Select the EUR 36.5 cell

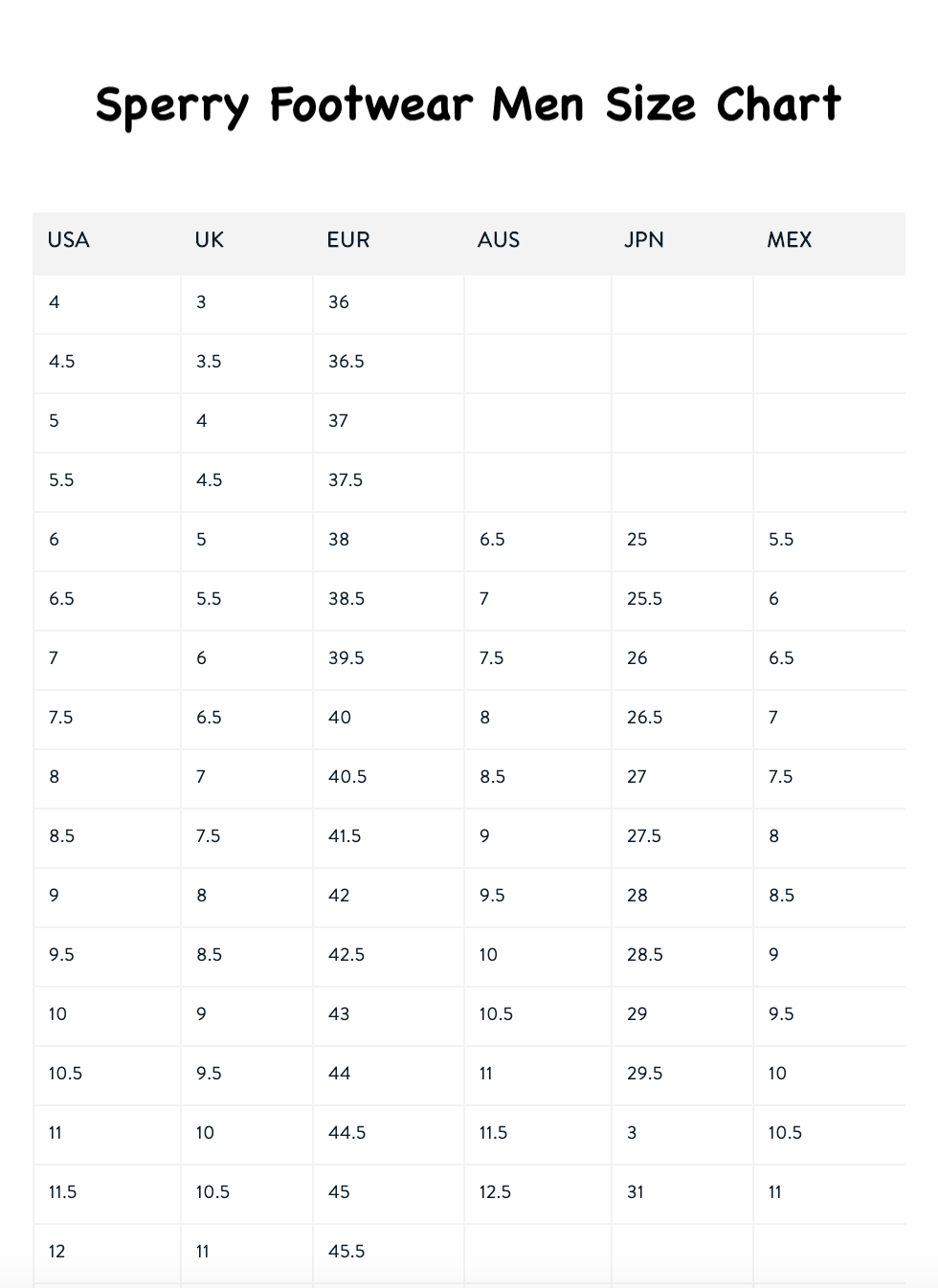coord(346,362)
